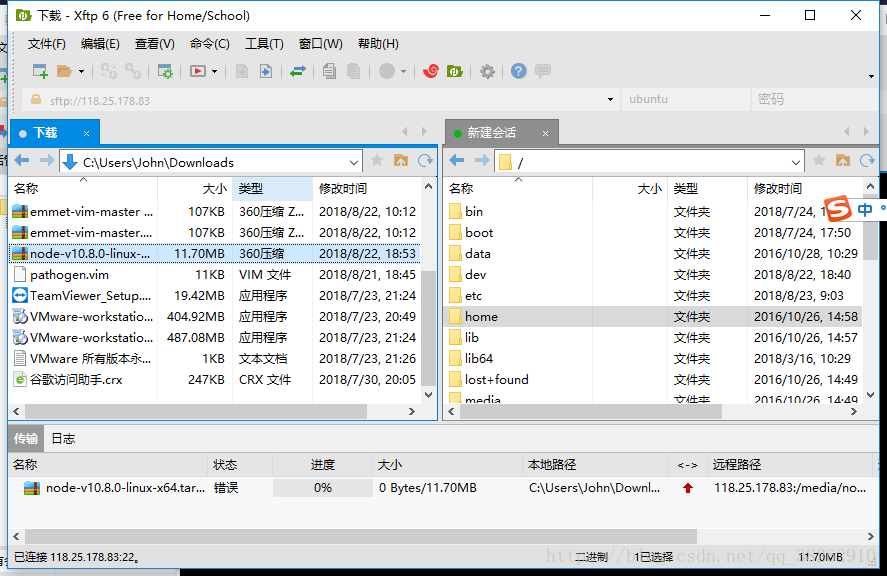887x576 pixels.
Task: Select the lost+found remote folder
Action: 653,379
